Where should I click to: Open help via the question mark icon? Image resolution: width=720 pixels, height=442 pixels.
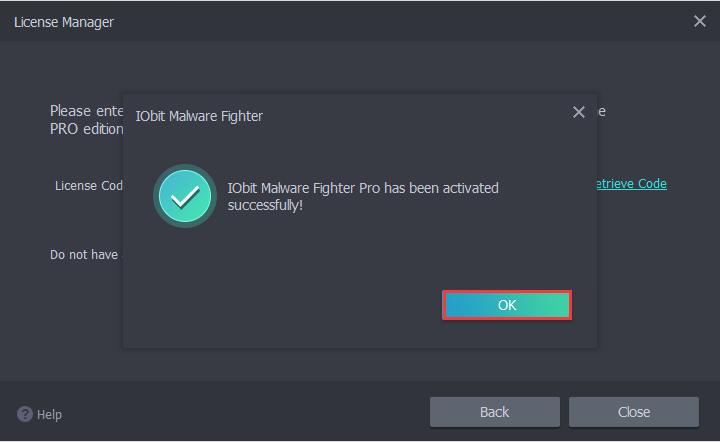[25, 414]
